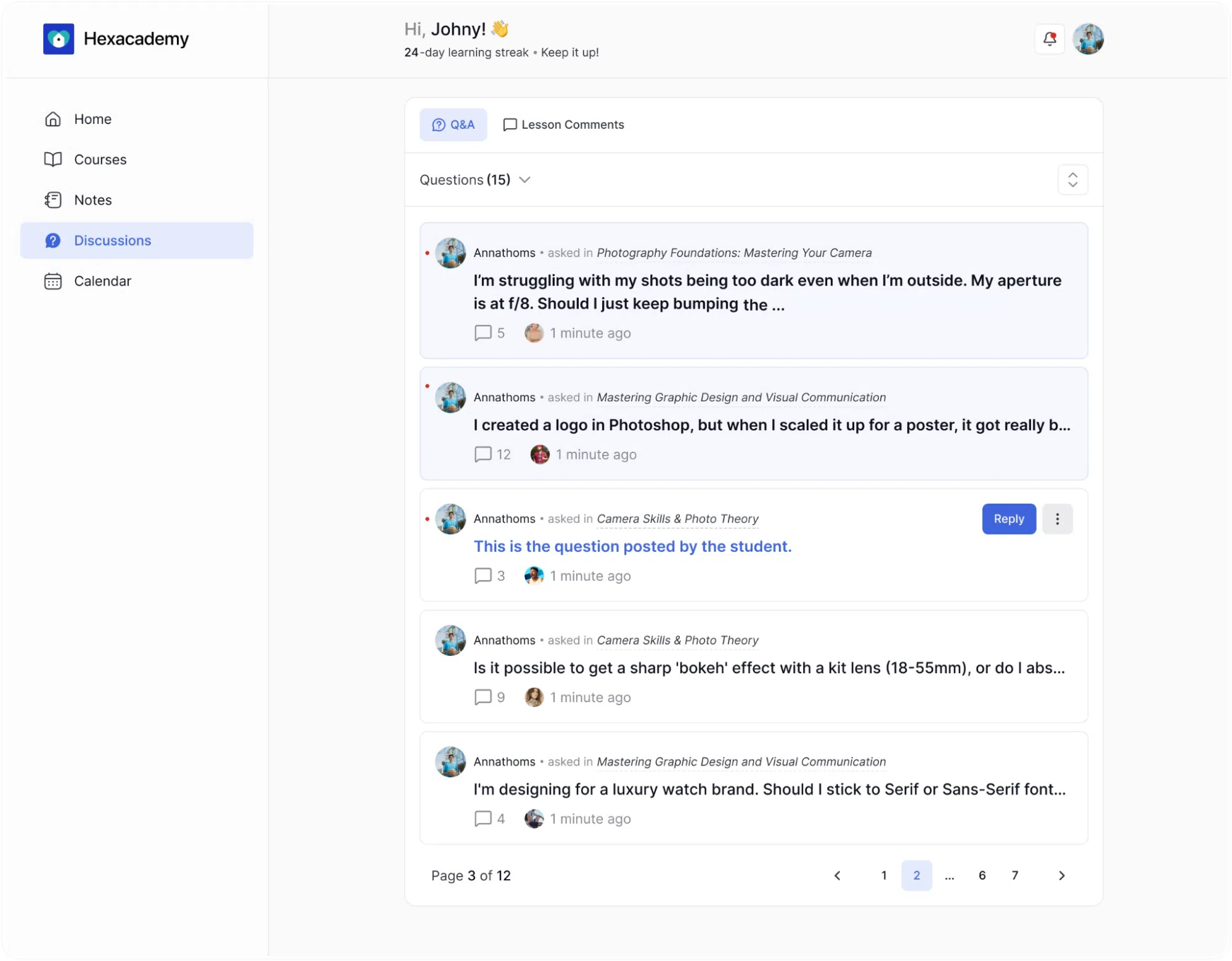
Task: Open Johny's profile avatar in header
Action: click(1088, 39)
